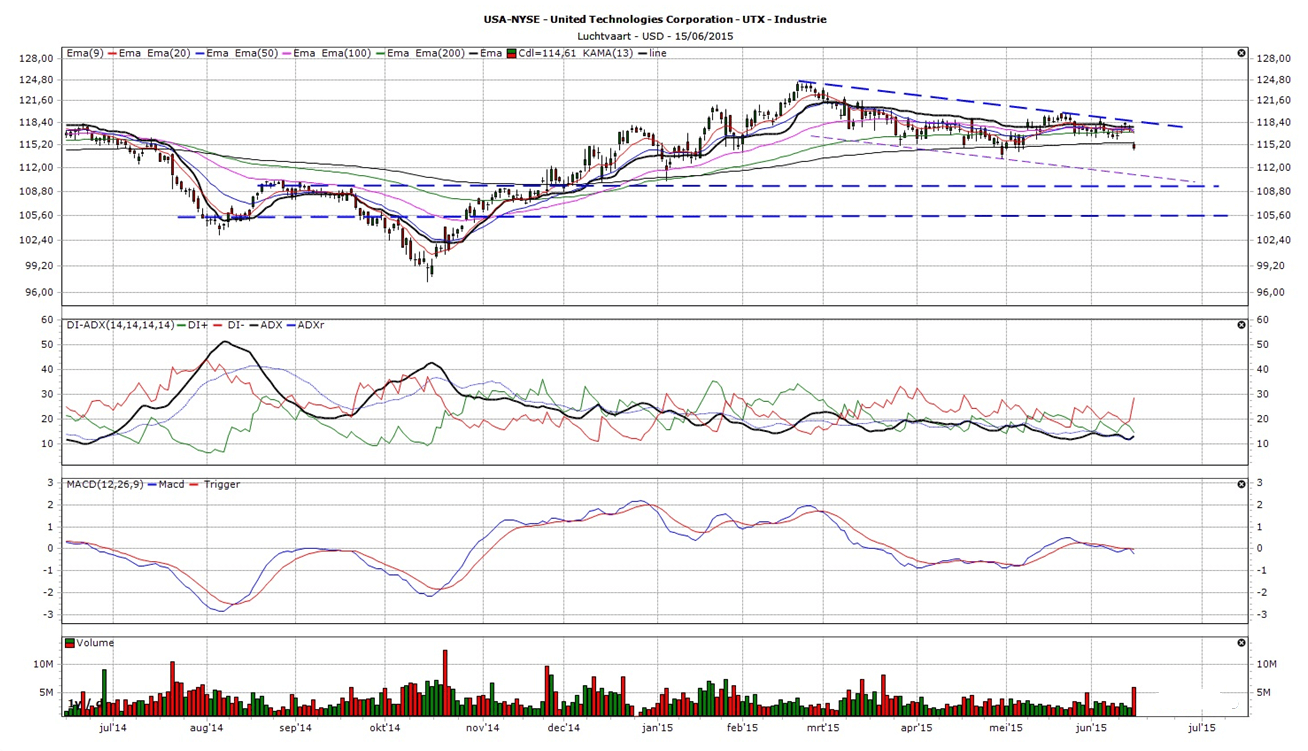Click the jul'14 date axis label
This screenshot has height=751, width=1308.
click(x=113, y=728)
